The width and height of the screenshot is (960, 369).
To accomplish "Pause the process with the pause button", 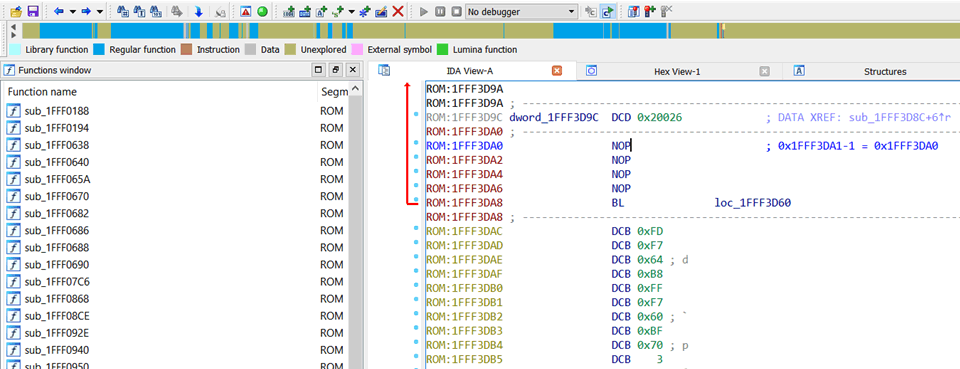I will click(x=440, y=11).
